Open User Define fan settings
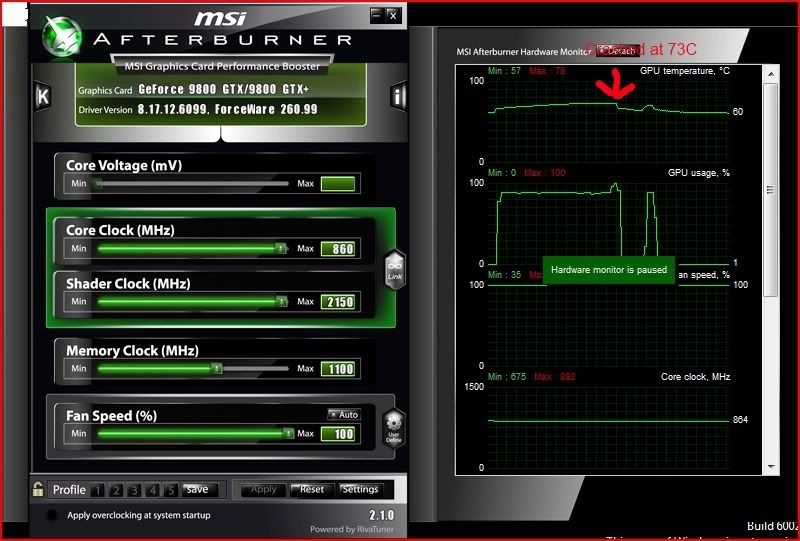Screen dimensions: 800x541 (394, 429)
